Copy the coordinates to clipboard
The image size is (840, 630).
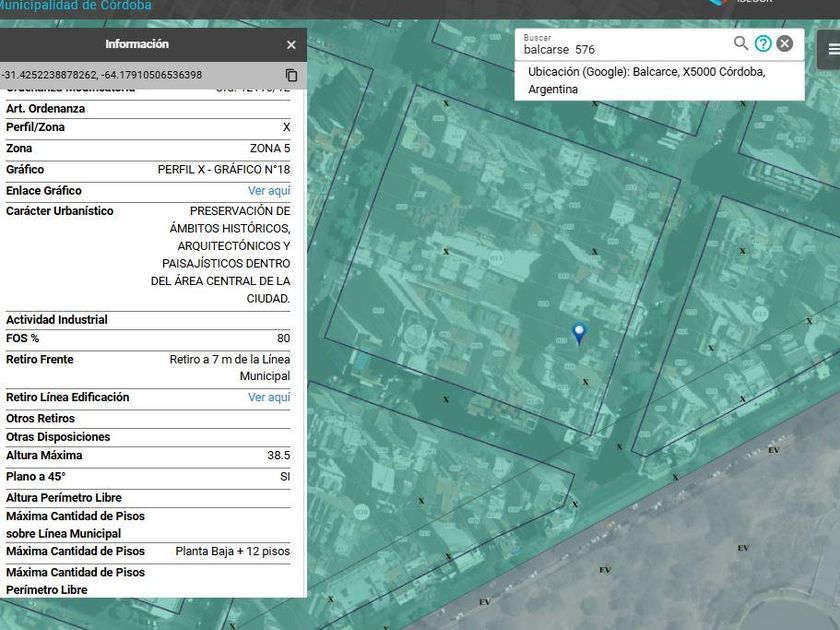click(291, 75)
